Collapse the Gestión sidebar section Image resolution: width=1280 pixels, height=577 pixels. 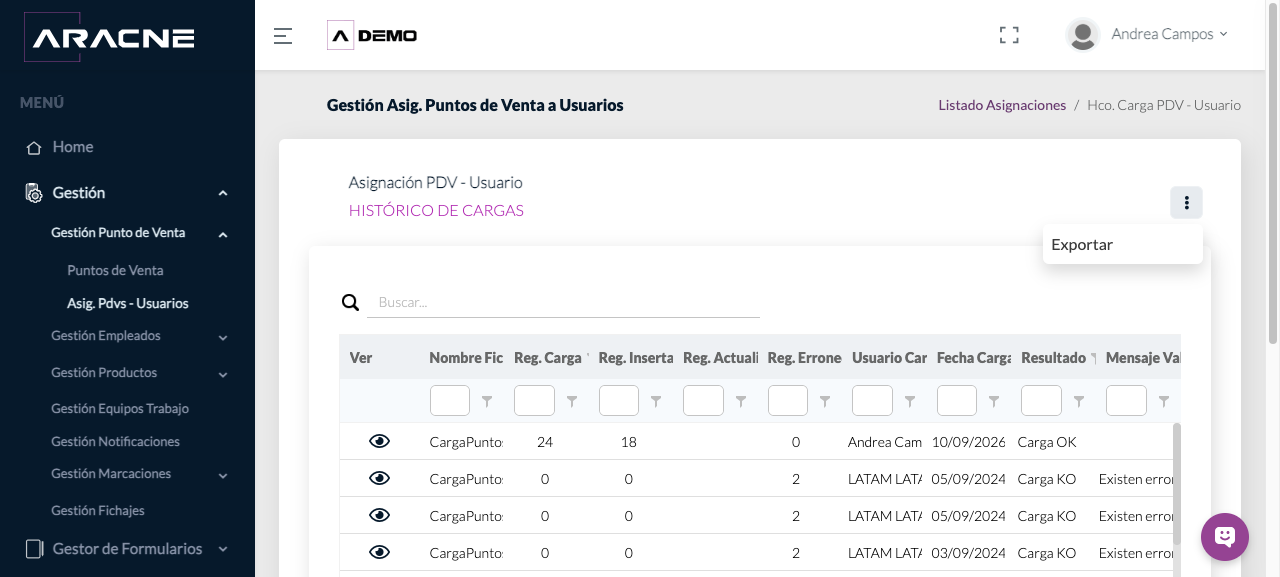(127, 193)
